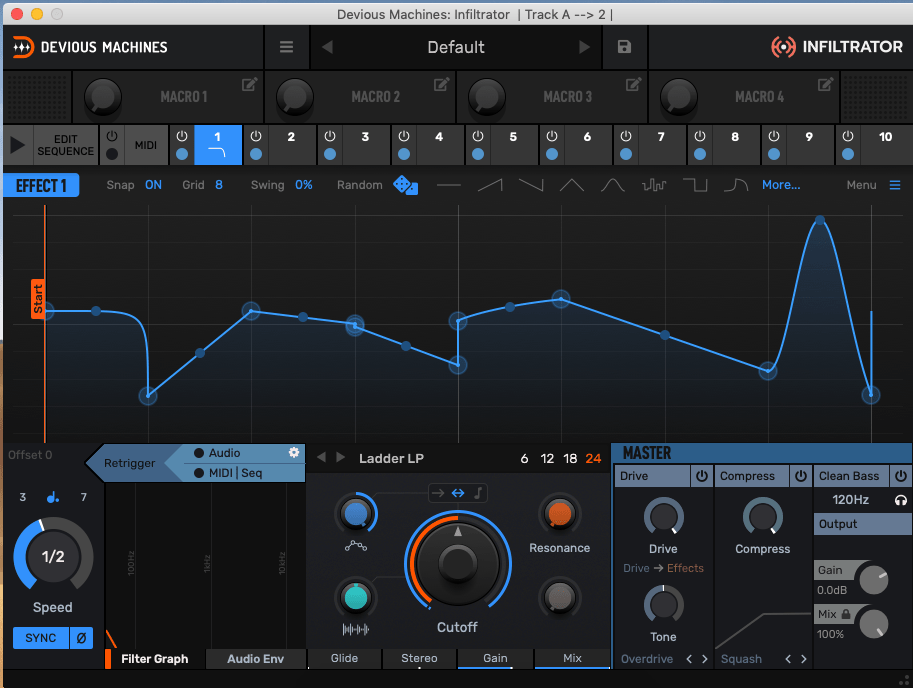Start sequence playback with play button
This screenshot has height=688, width=913.
[x=17, y=145]
